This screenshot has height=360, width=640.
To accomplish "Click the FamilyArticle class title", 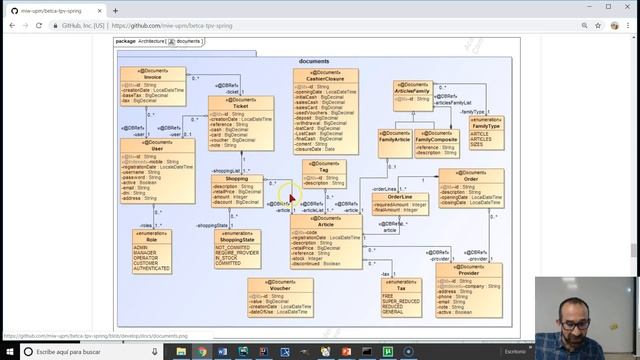I will click(395, 140).
